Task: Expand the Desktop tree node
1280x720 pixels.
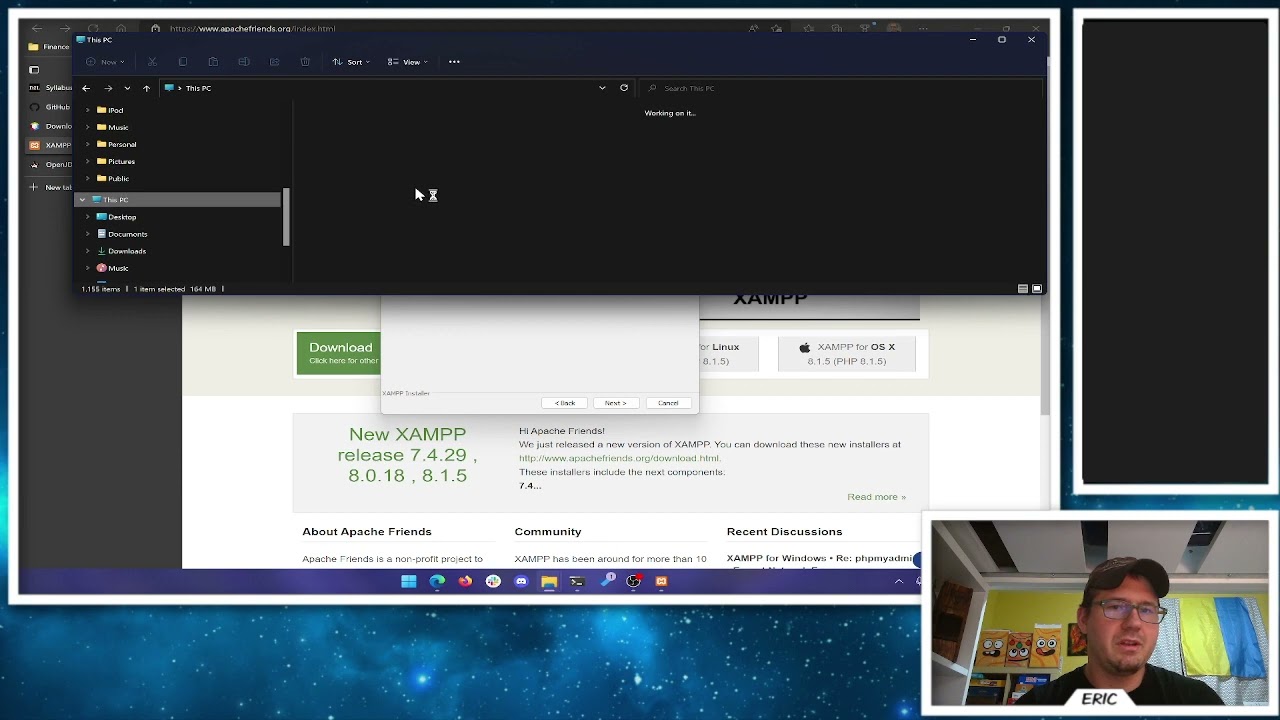Action: 88,217
